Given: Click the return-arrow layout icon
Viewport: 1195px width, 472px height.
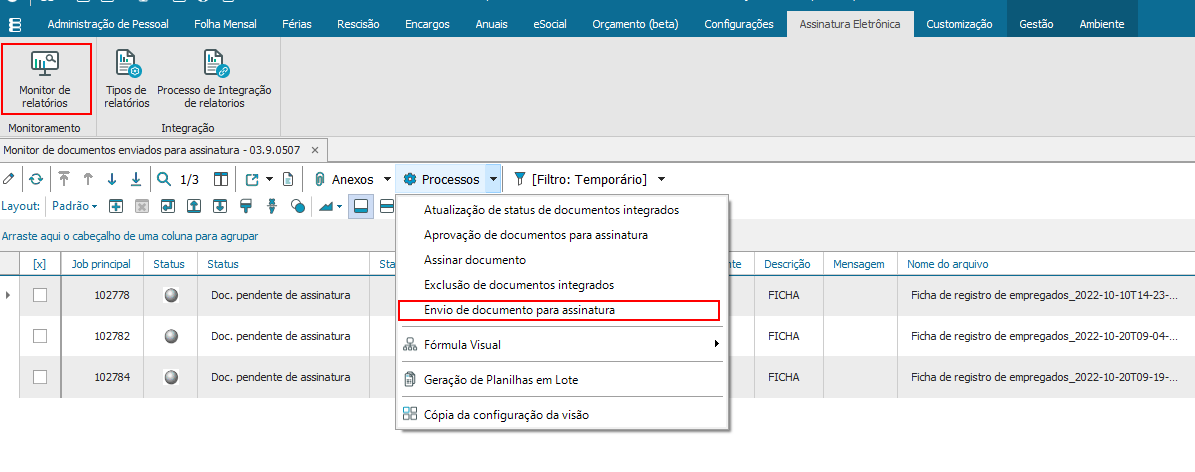Looking at the screenshot, I should click(x=168, y=205).
